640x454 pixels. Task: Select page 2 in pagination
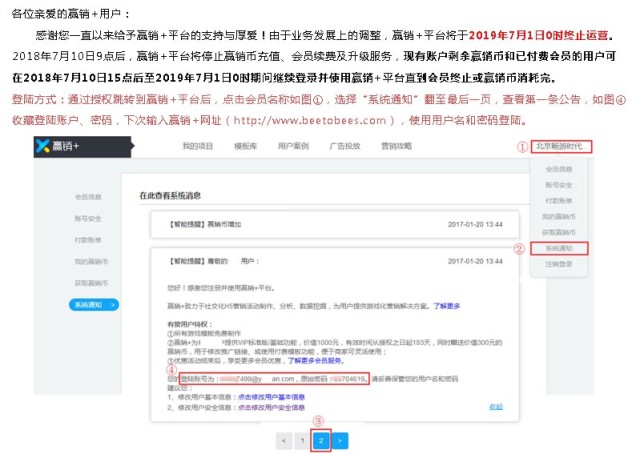[x=321, y=441]
